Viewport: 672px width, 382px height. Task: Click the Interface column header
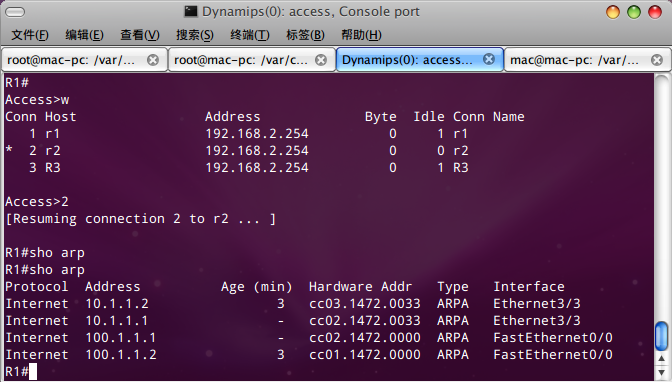(x=529, y=286)
